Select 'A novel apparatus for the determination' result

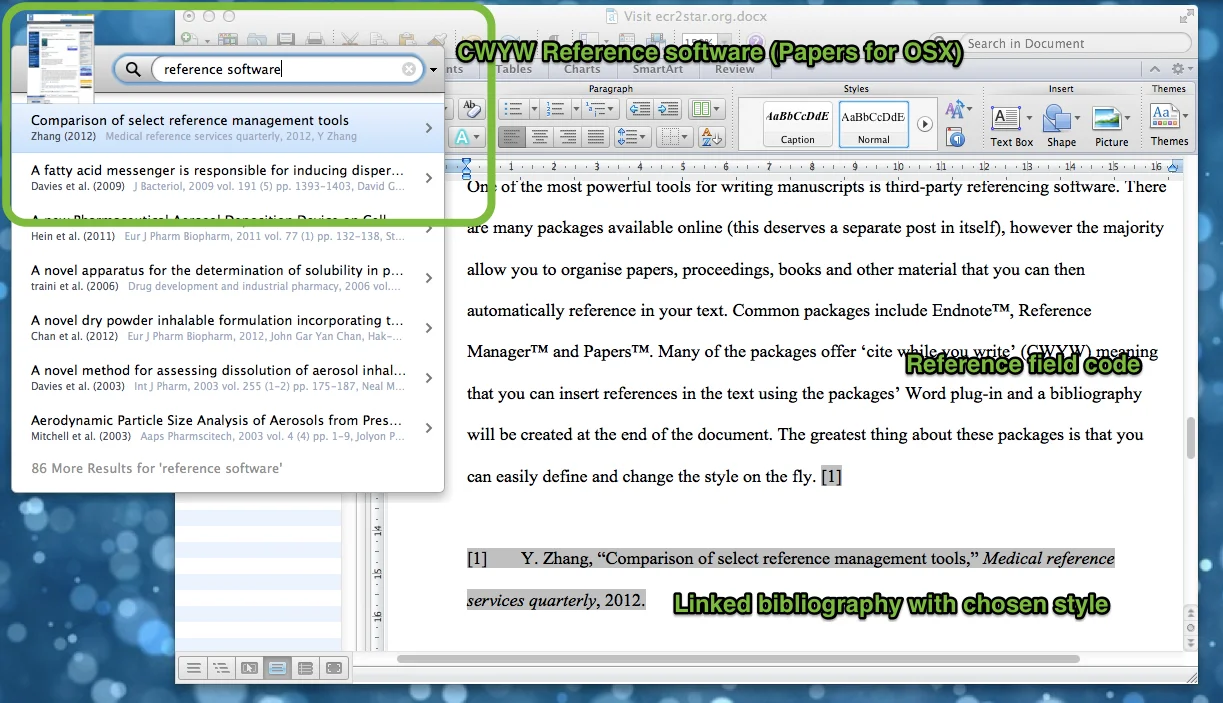[x=227, y=278]
